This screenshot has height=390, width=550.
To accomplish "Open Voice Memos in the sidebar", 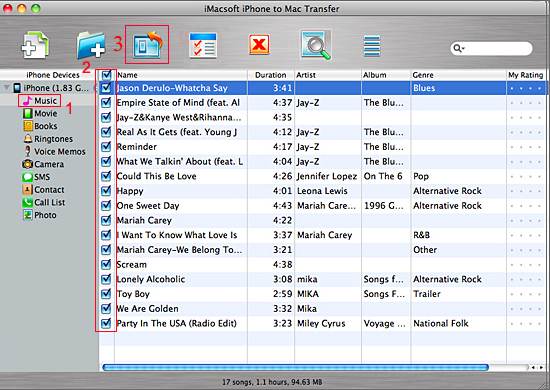I will [x=54, y=152].
